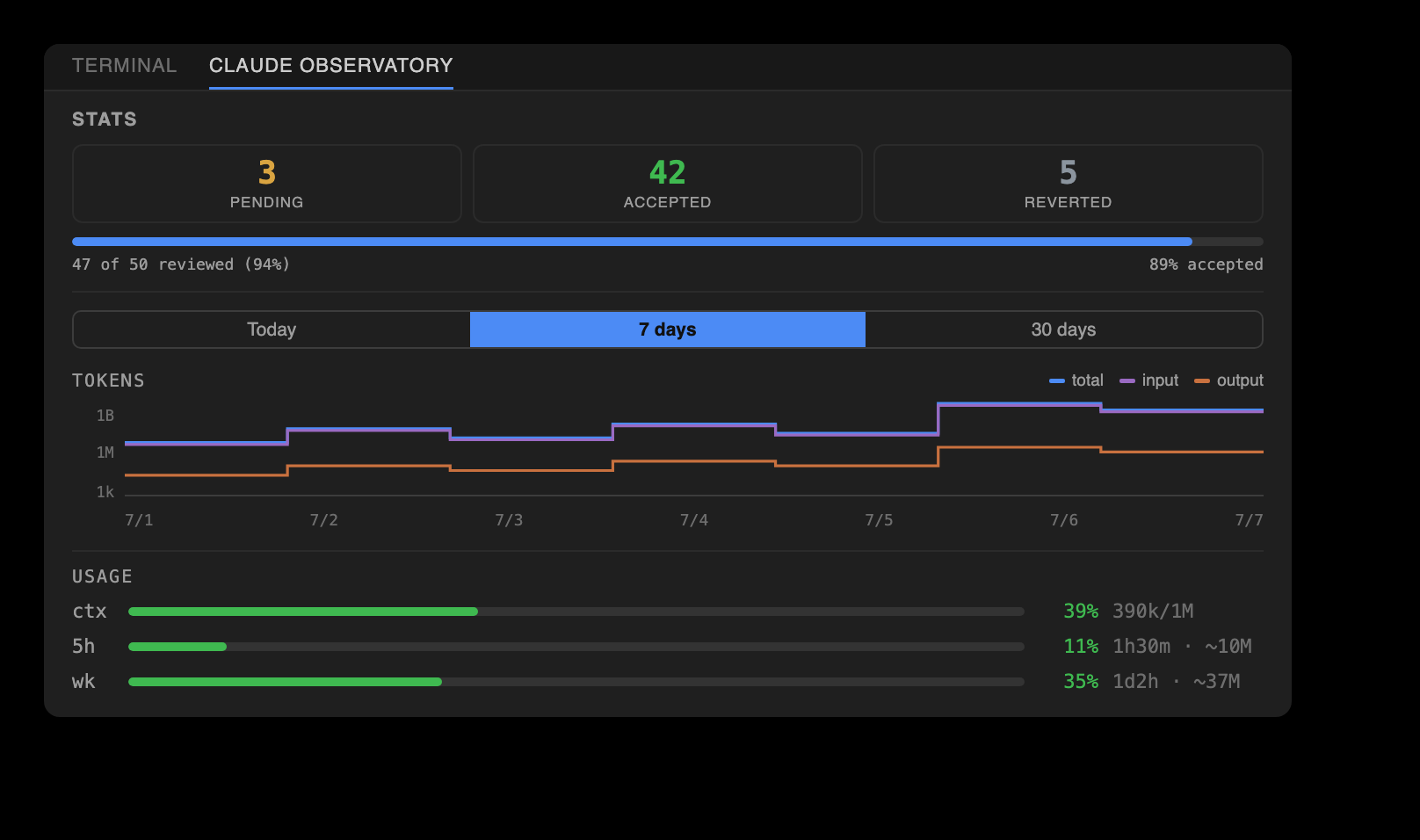
Task: Click the "11%" 5h percentage
Action: (1081, 647)
